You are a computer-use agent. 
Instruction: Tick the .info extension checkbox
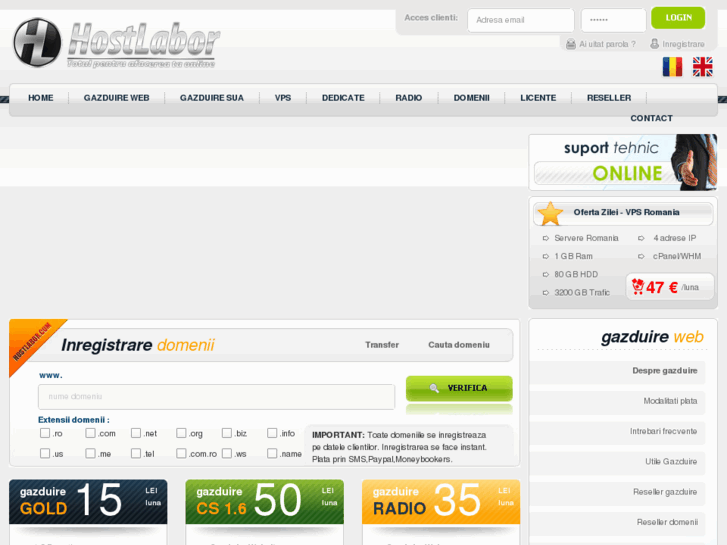(x=272, y=433)
